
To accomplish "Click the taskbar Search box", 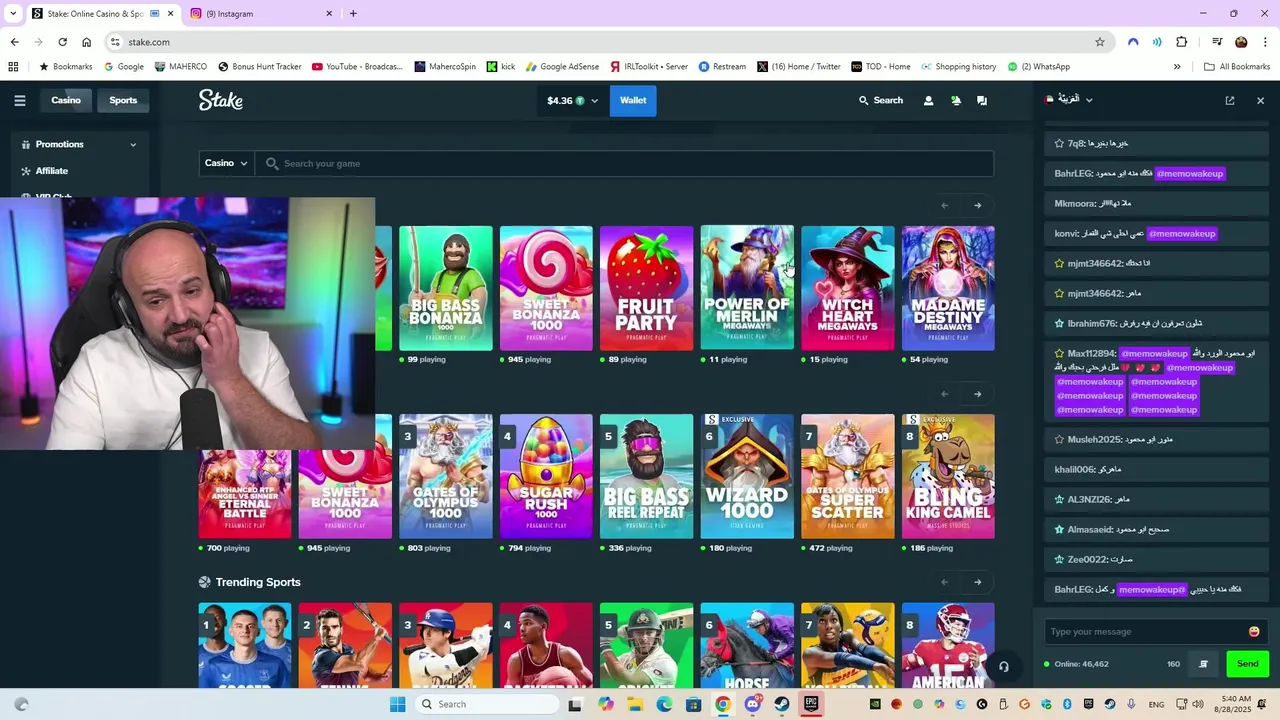I will [x=487, y=704].
